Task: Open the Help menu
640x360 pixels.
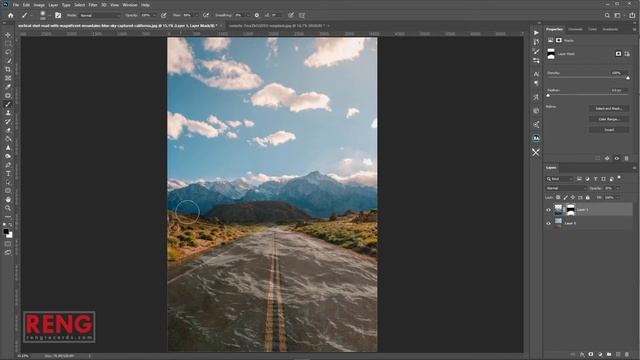Action: pyautogui.click(x=145, y=5)
